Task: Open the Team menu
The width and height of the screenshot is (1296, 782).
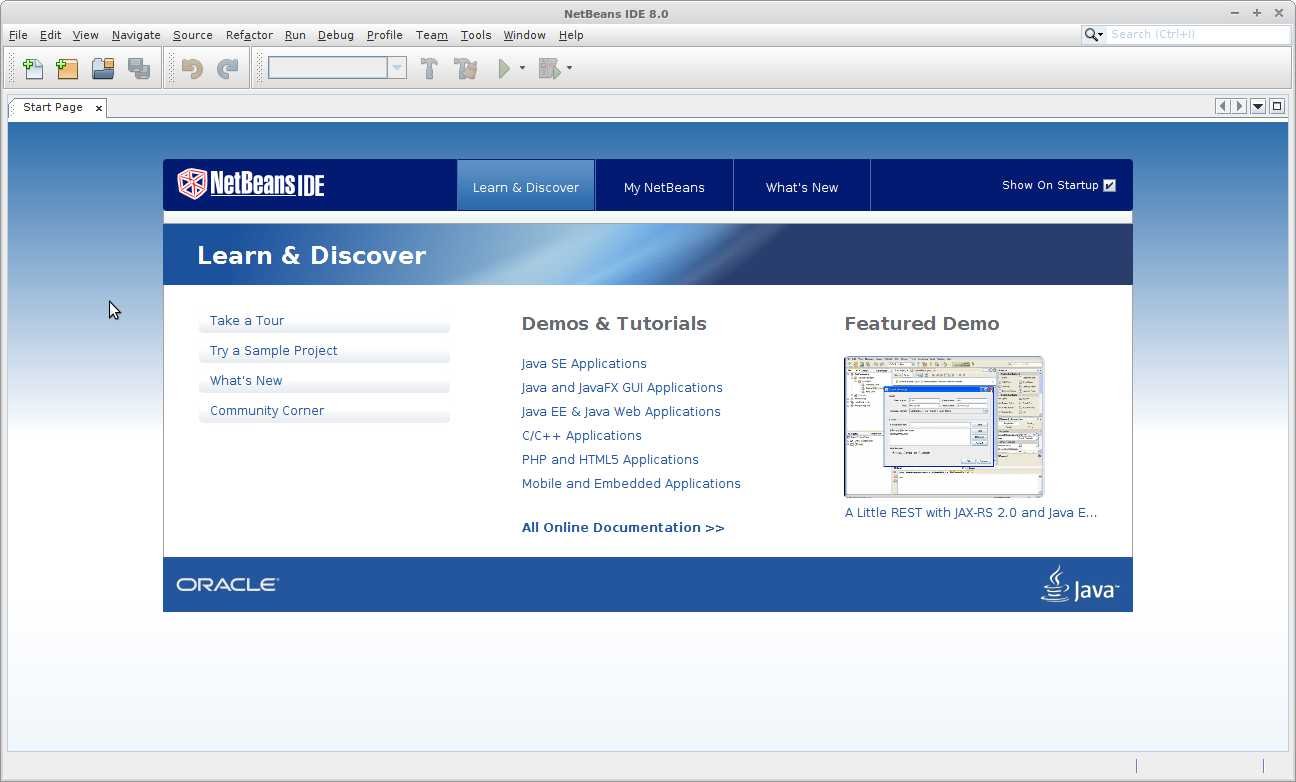Action: (x=432, y=35)
